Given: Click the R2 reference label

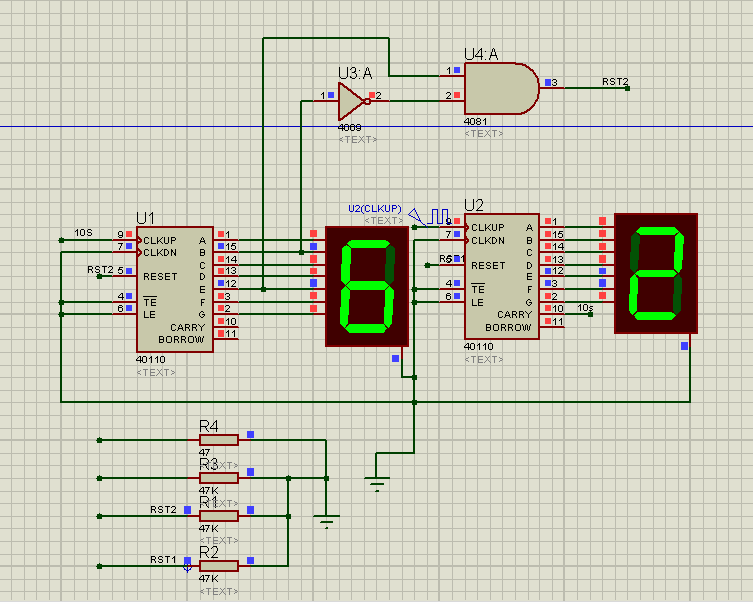Looking at the screenshot, I should [209, 552].
